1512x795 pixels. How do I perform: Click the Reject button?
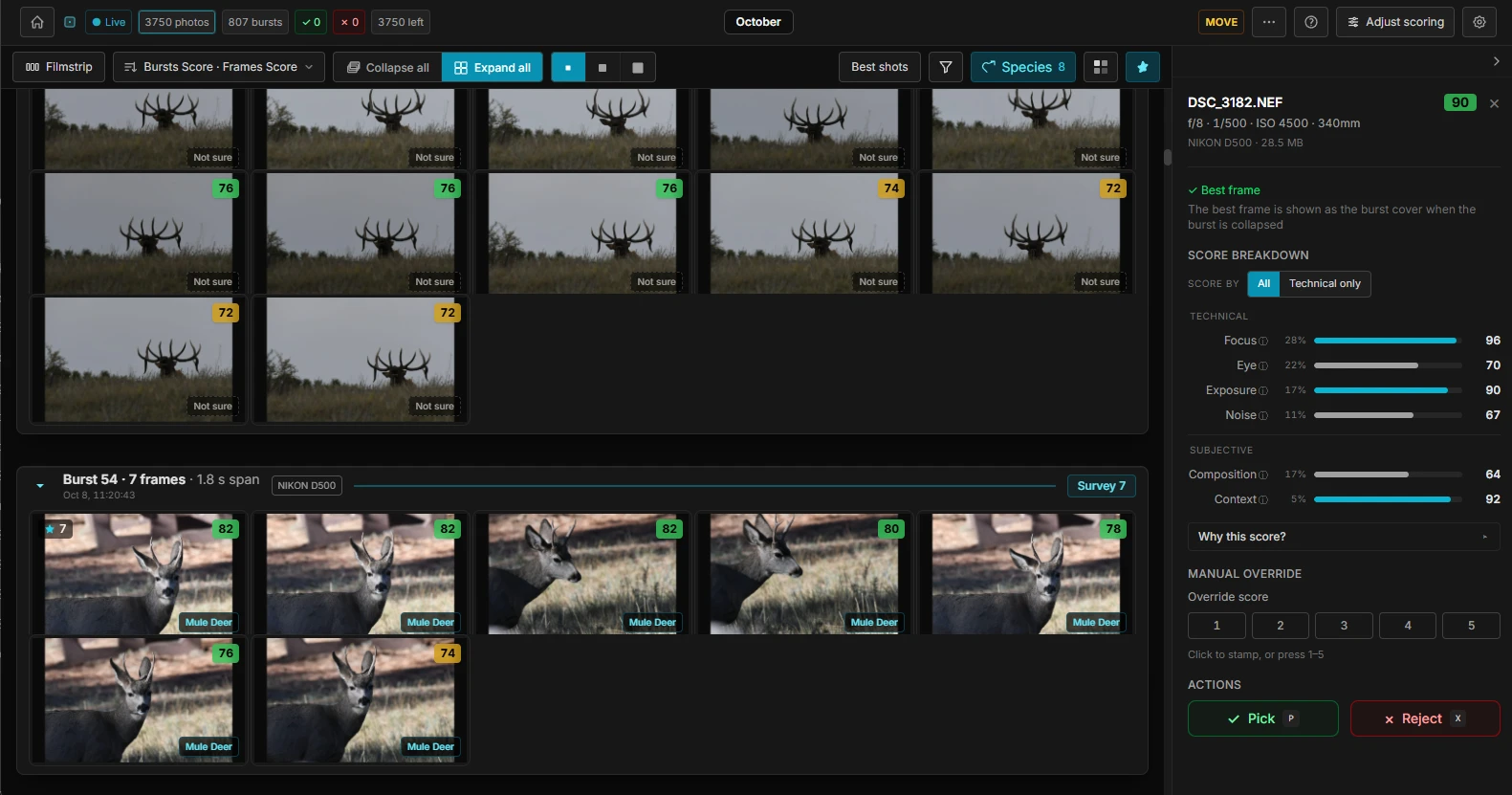(1425, 718)
